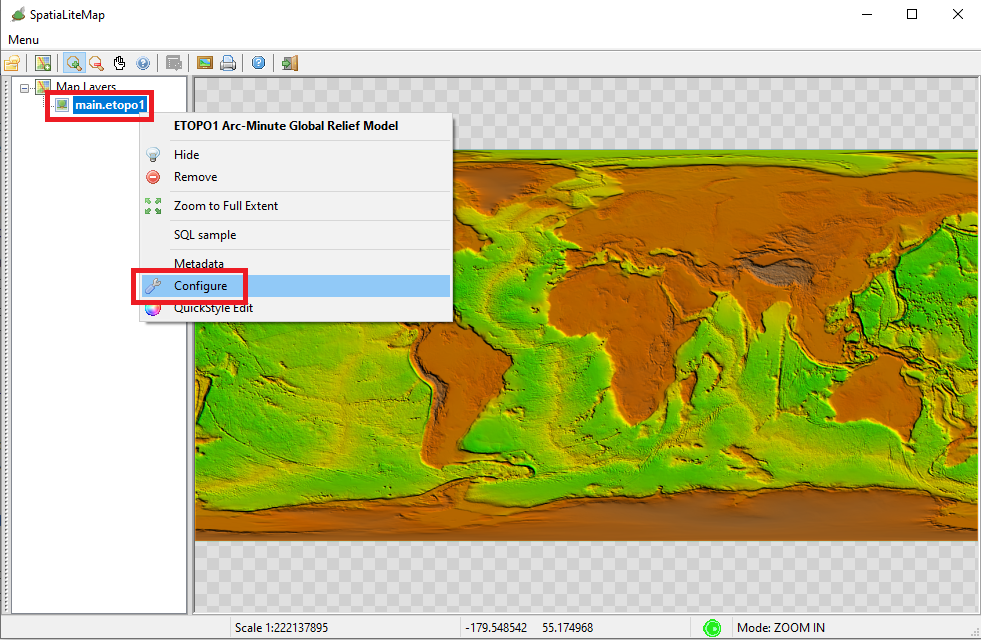Click the -179.548542 longitude coordinate readout

pos(496,627)
